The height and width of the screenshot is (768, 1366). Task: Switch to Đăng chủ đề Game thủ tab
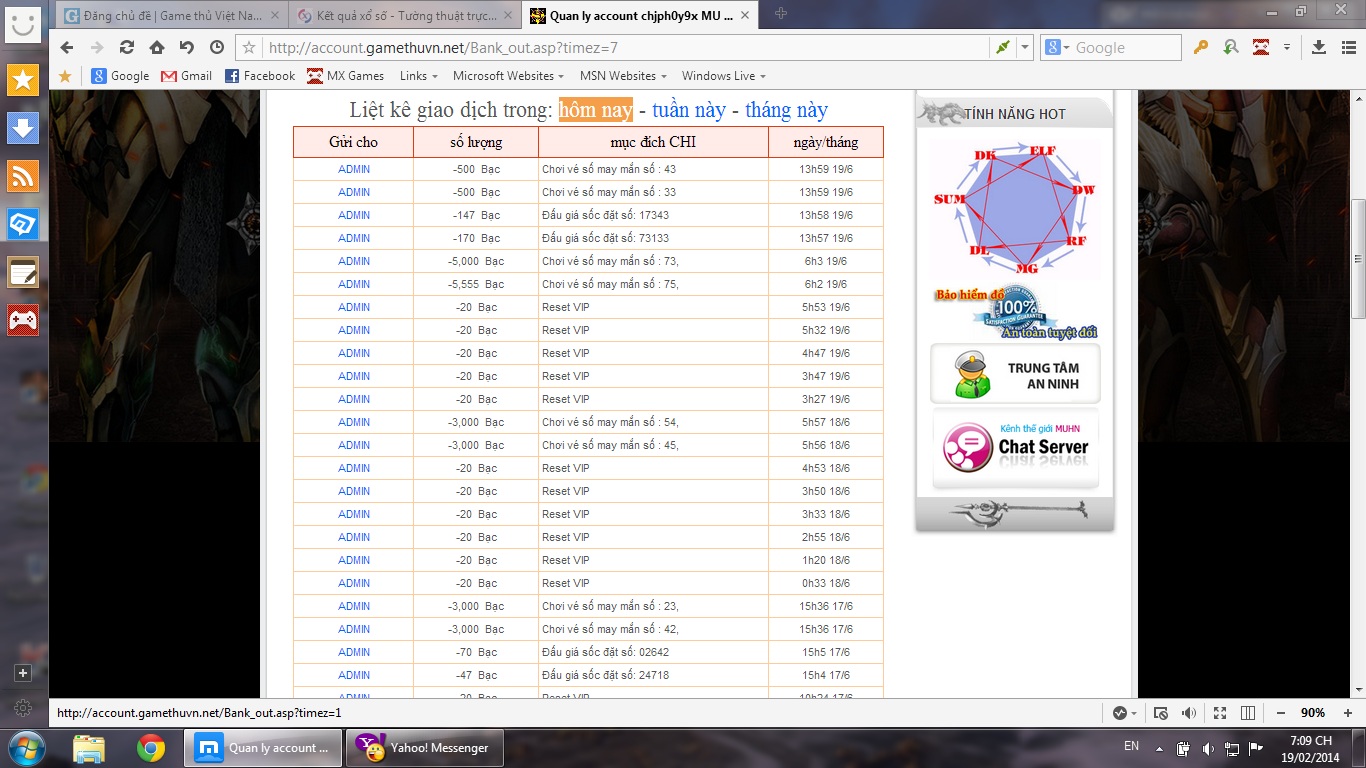pyautogui.click(x=173, y=15)
